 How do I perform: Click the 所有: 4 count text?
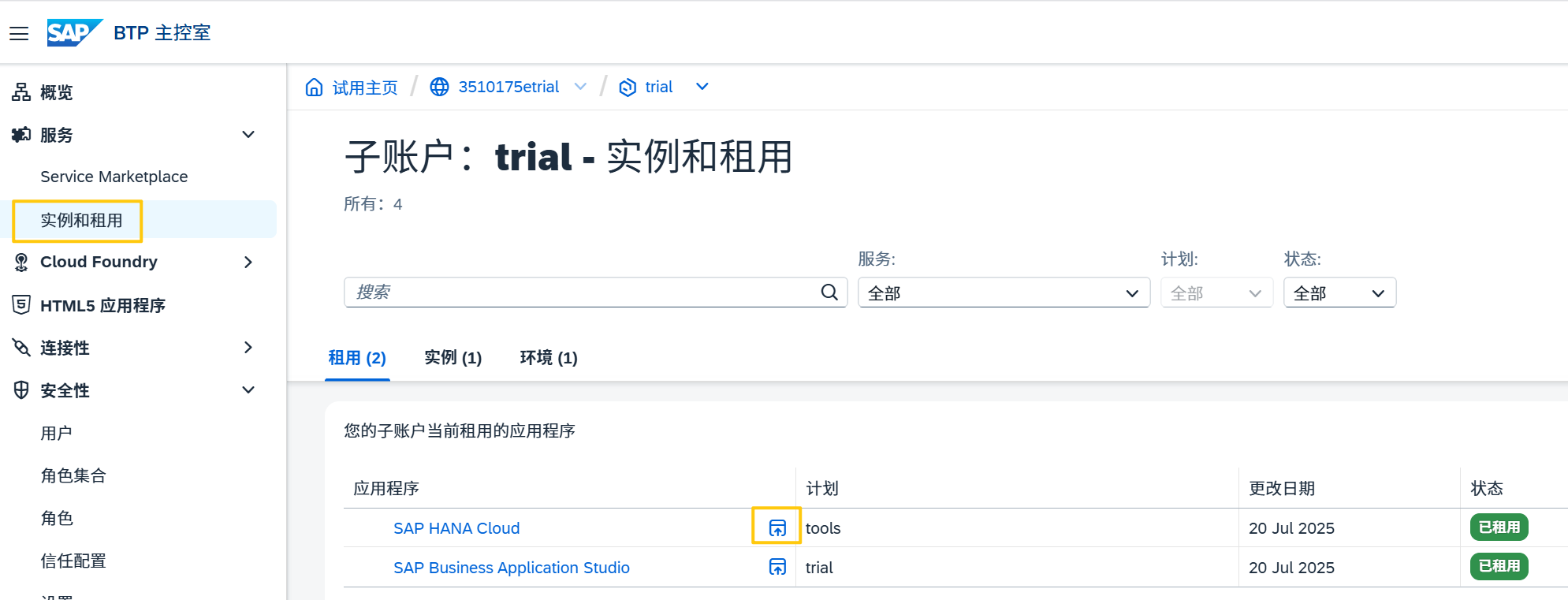373,204
